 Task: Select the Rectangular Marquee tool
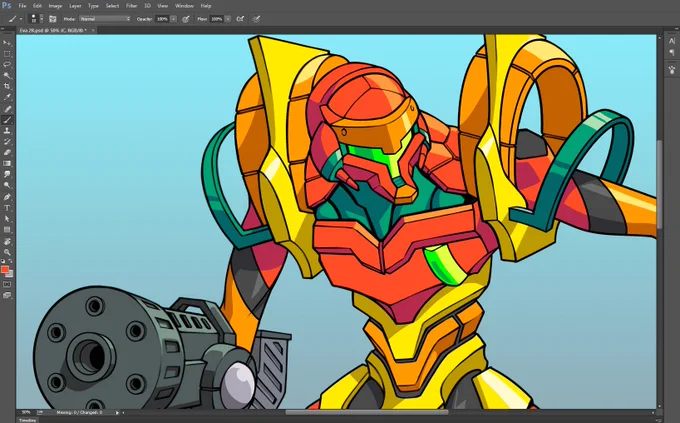pyautogui.click(x=7, y=54)
